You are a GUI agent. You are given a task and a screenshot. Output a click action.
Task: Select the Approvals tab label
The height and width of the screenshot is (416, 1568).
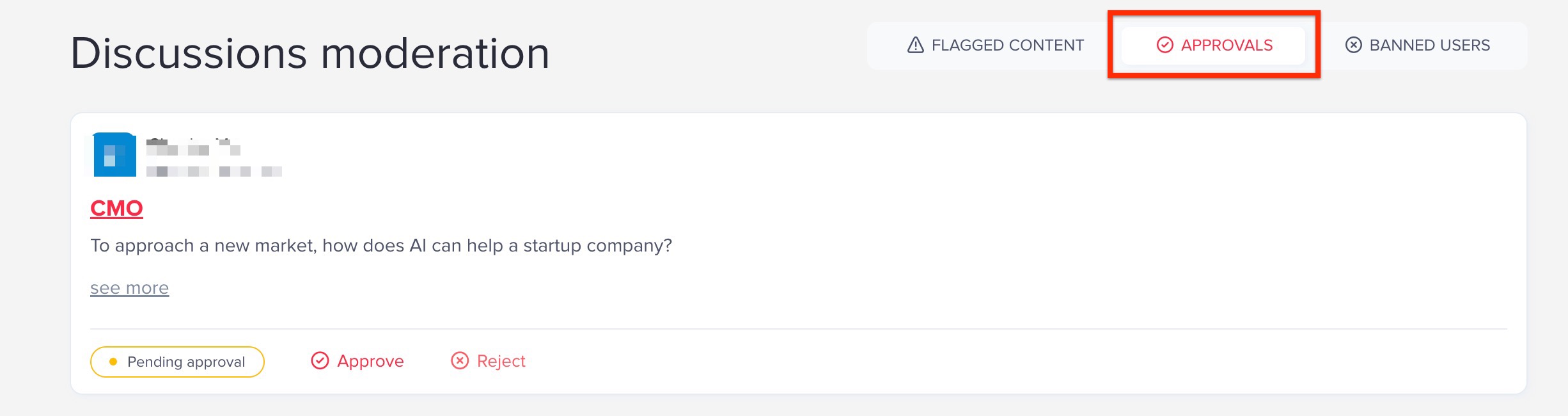click(1227, 45)
